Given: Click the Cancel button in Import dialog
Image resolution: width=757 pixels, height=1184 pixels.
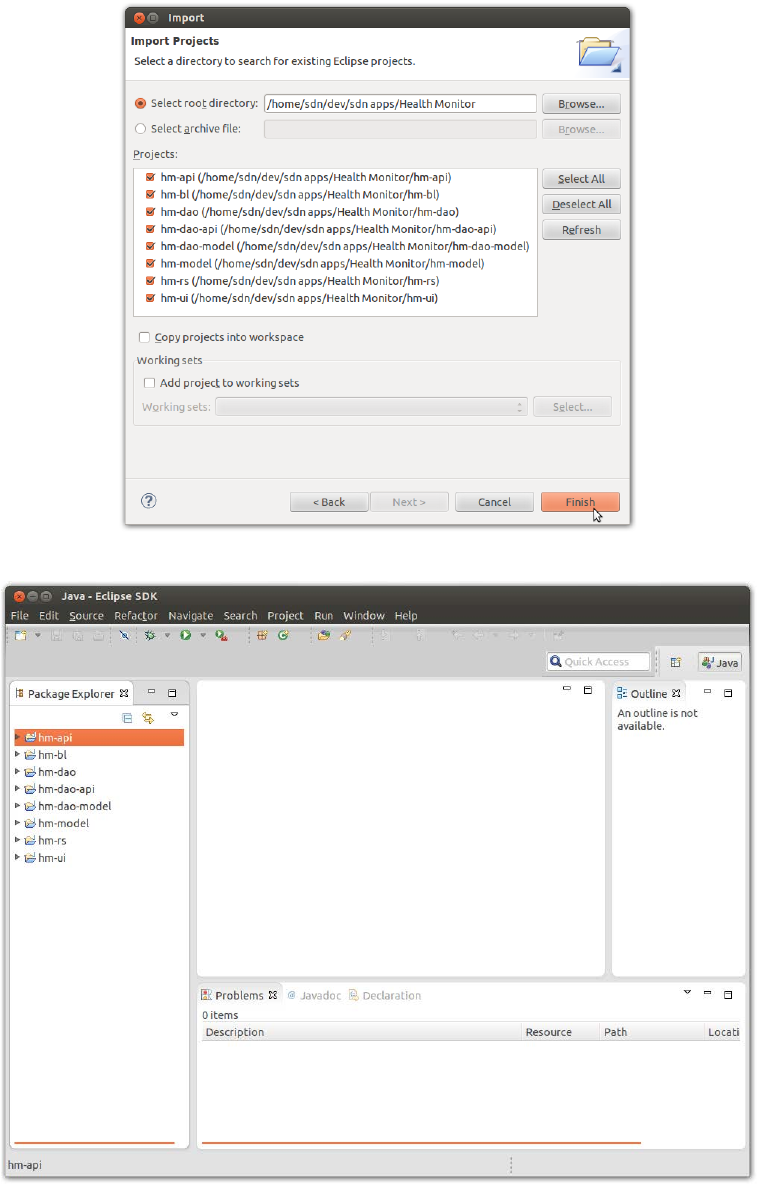Looking at the screenshot, I should coord(494,502).
